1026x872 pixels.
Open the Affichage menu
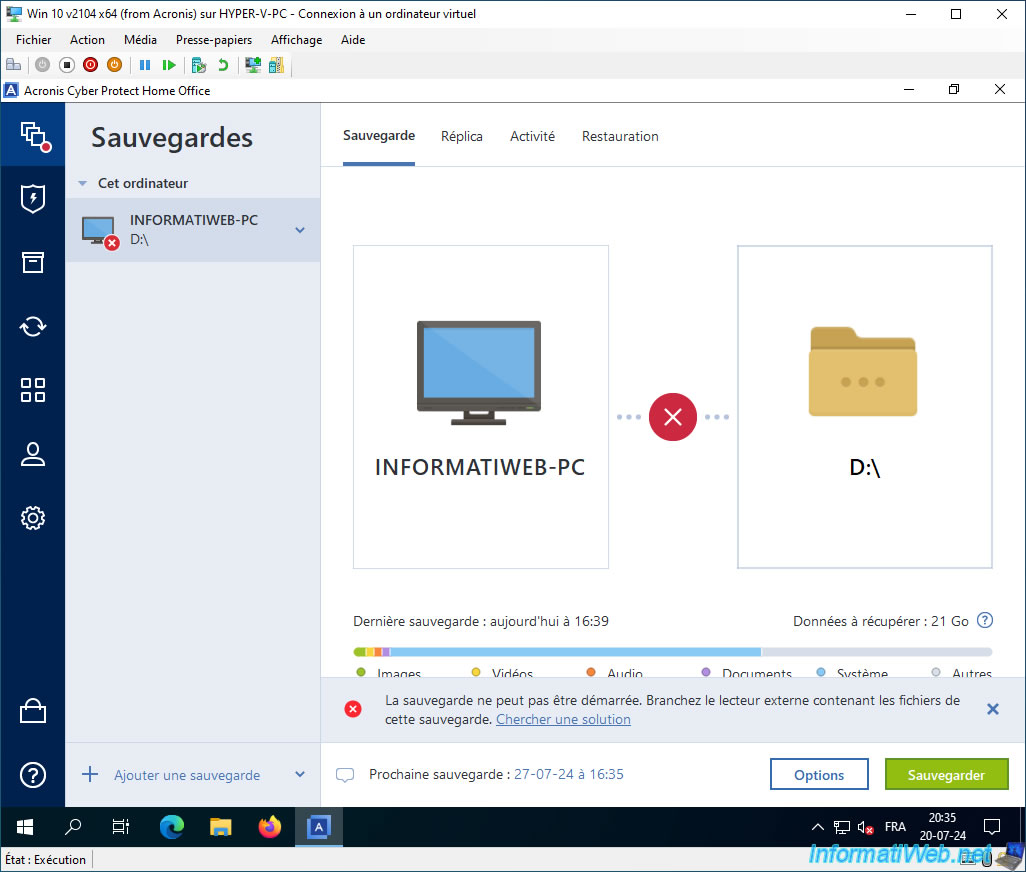(x=296, y=40)
